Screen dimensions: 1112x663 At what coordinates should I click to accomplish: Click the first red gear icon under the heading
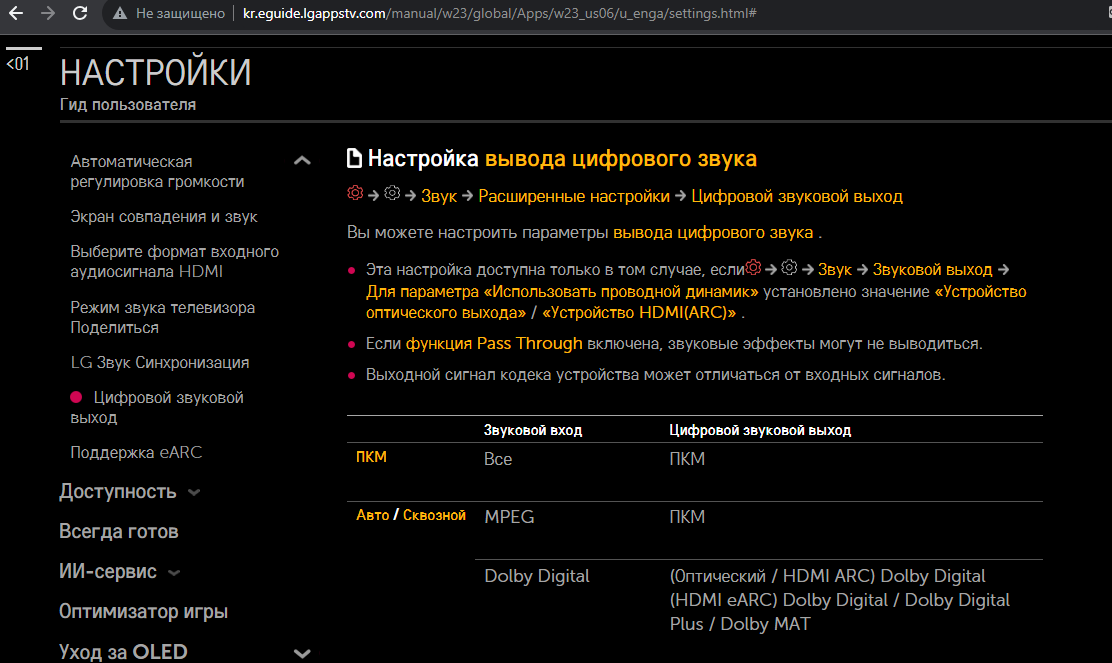tap(355, 195)
